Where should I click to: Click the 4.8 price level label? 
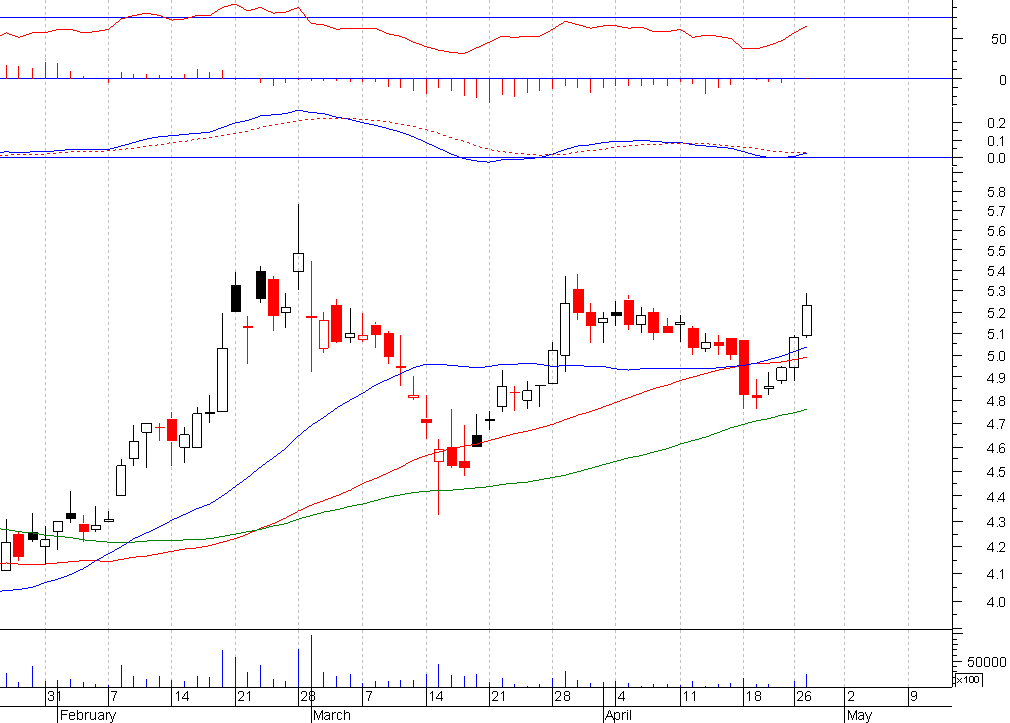996,401
